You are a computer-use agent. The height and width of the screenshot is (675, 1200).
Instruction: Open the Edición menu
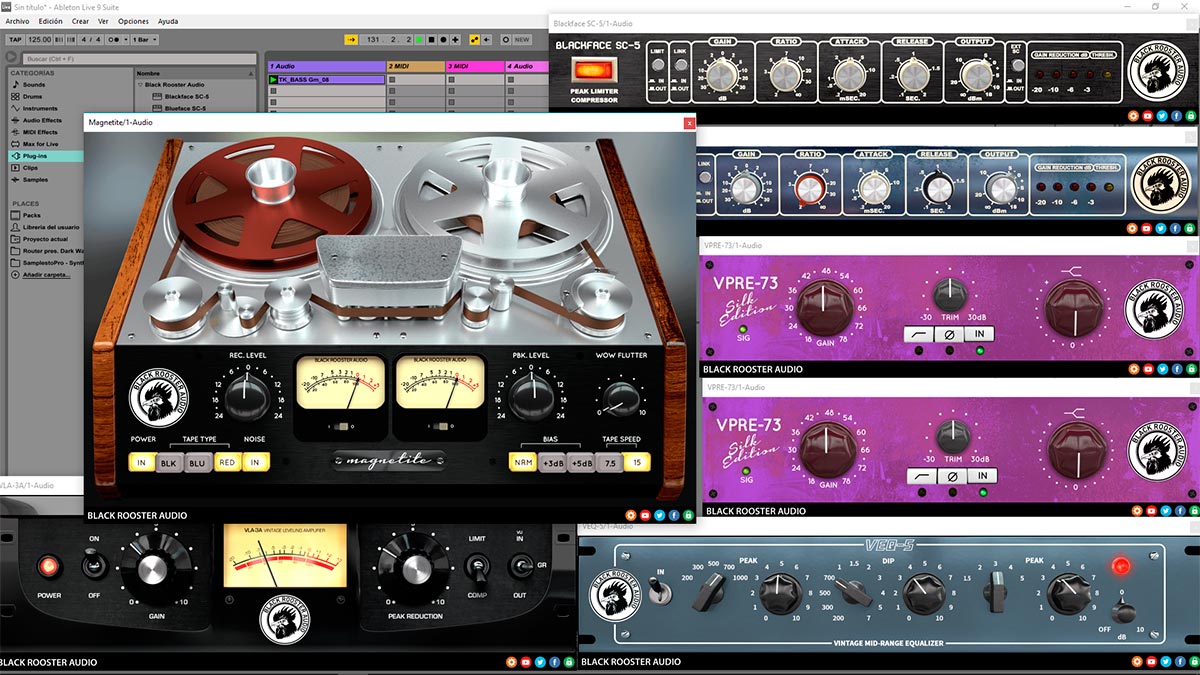[x=50, y=21]
